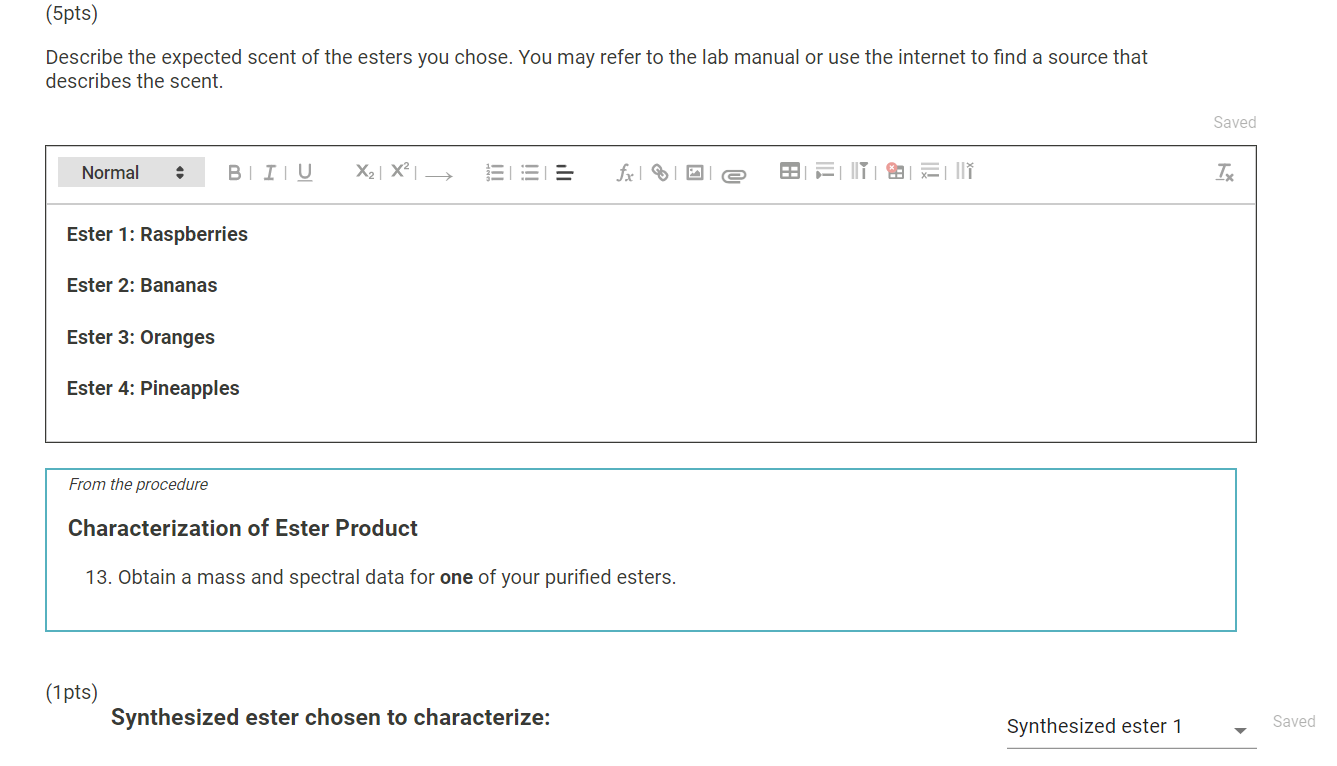Attach a file using the paperclip icon
The height and width of the screenshot is (766, 1337).
(x=733, y=173)
